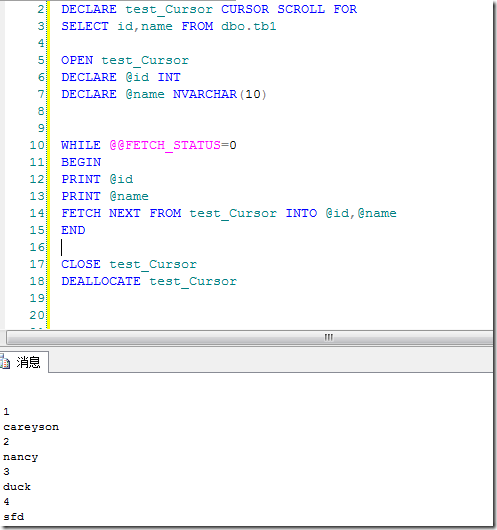Click the NVARCHAR type on line 7
The width and height of the screenshot is (497, 530).
[x=205, y=94]
